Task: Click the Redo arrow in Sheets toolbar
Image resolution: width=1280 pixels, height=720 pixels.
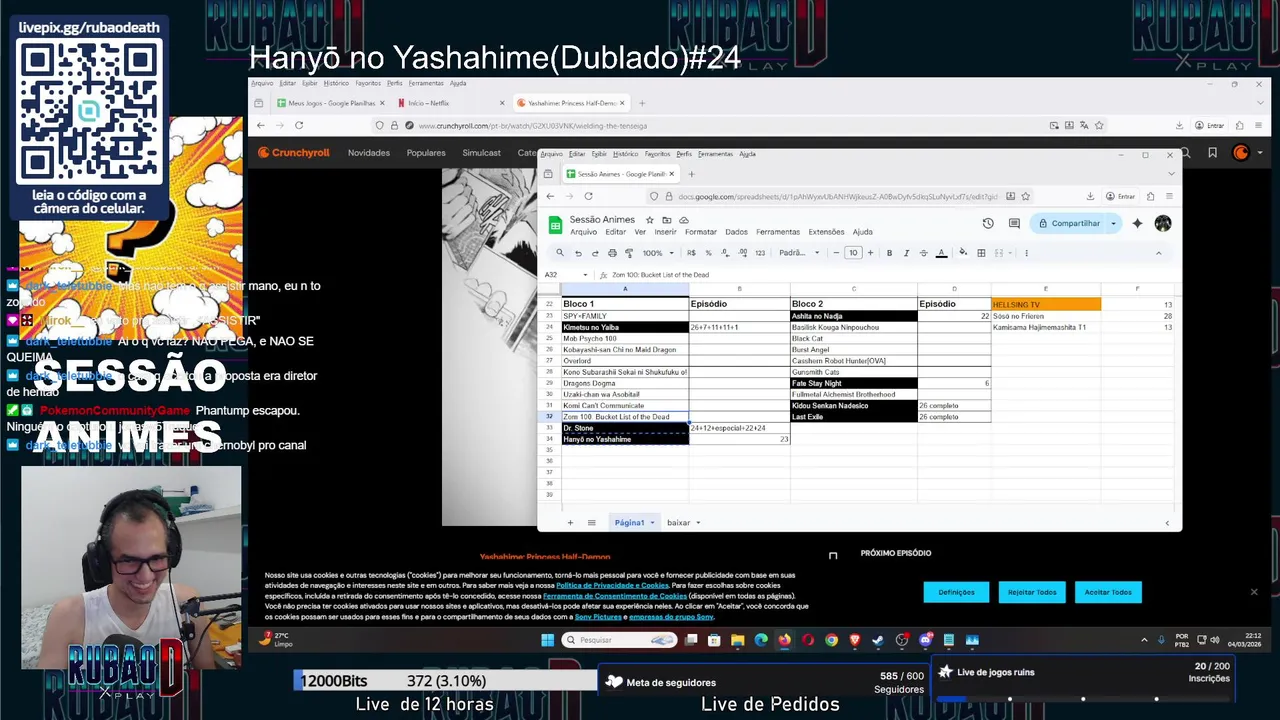Action: pos(595,253)
